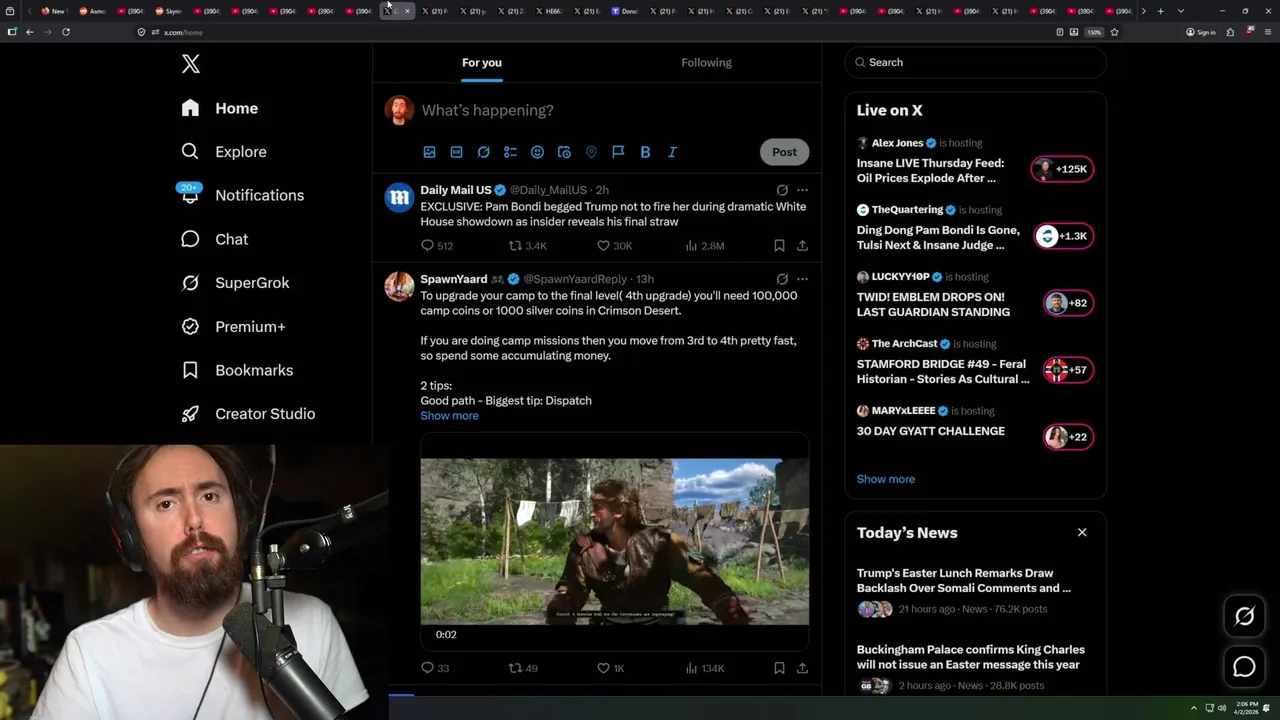Like the Daily Mail US post
The width and height of the screenshot is (1280, 720).
point(614,246)
